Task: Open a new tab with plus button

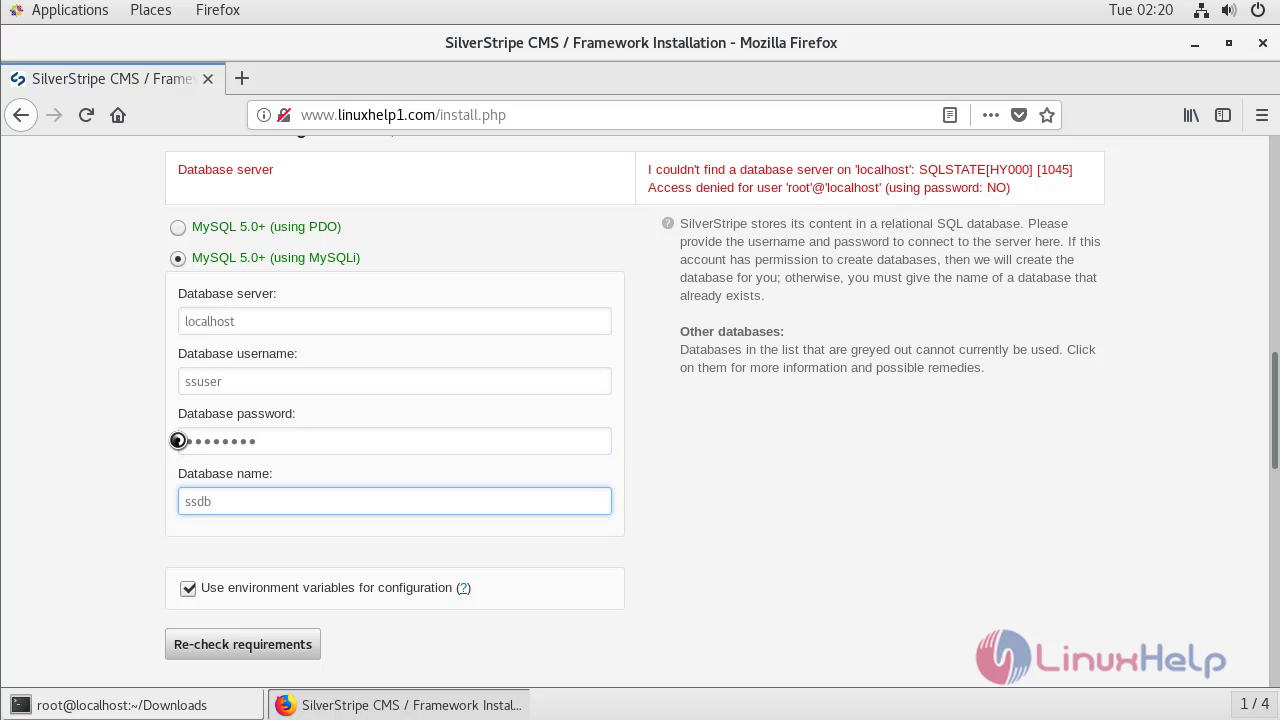Action: 242,78
